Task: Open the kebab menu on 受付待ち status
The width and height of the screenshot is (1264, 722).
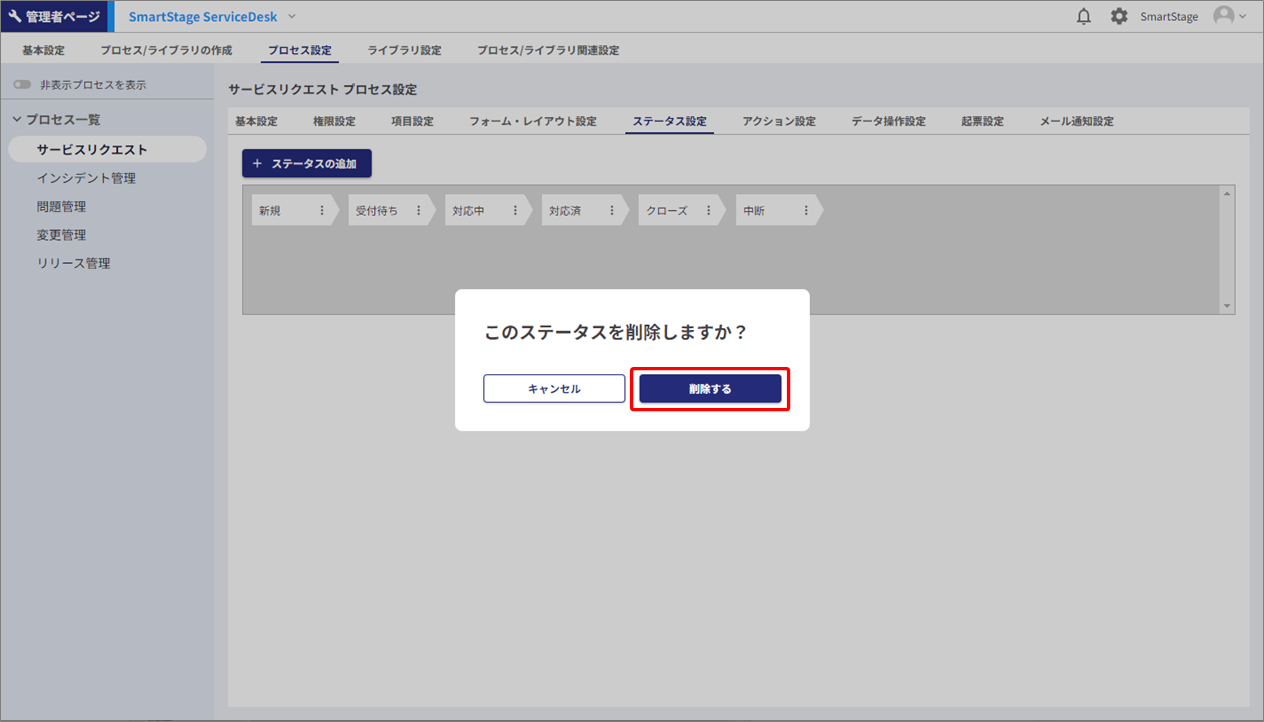Action: (x=418, y=211)
